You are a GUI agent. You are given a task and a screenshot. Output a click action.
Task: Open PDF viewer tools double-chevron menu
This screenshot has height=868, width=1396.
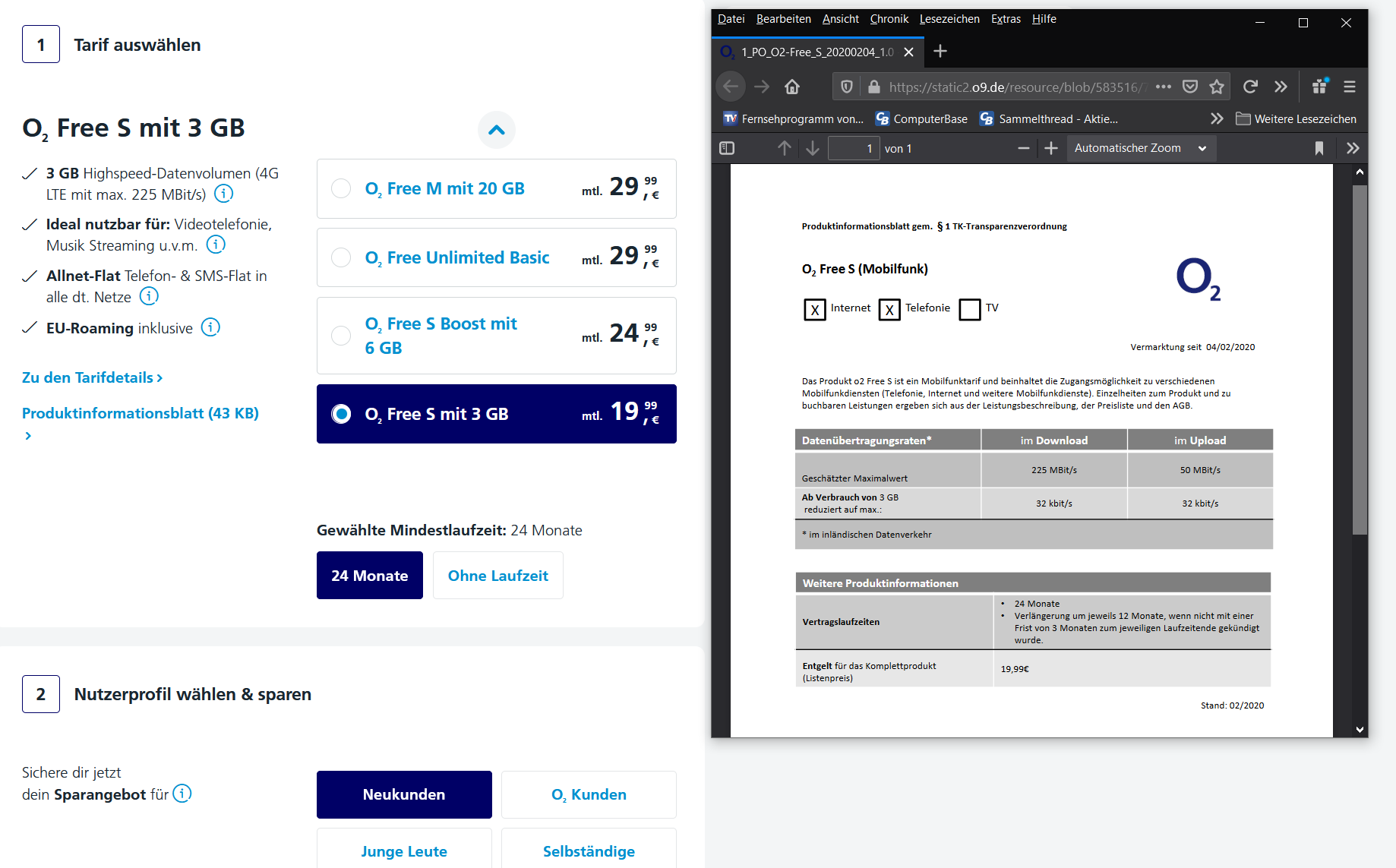[1353, 148]
